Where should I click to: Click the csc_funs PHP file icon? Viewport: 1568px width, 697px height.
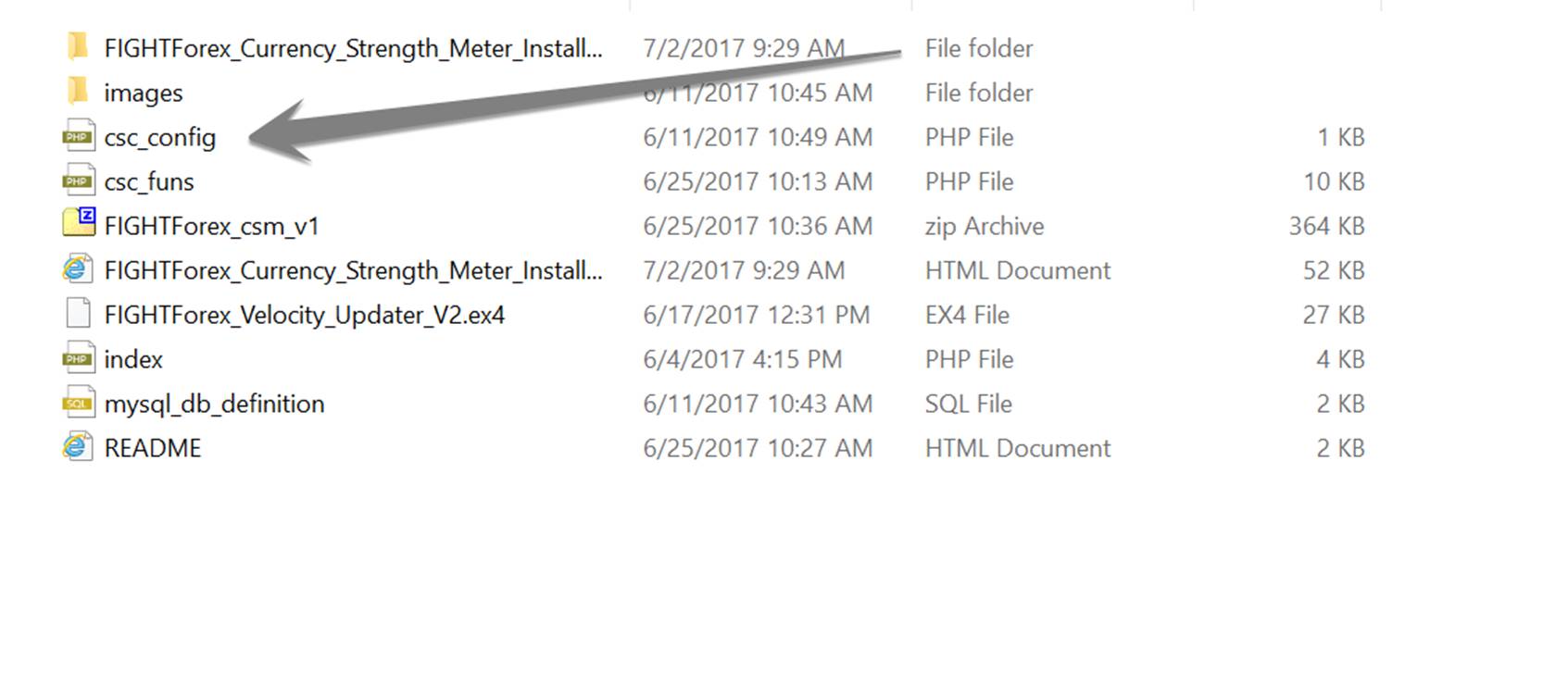(79, 180)
